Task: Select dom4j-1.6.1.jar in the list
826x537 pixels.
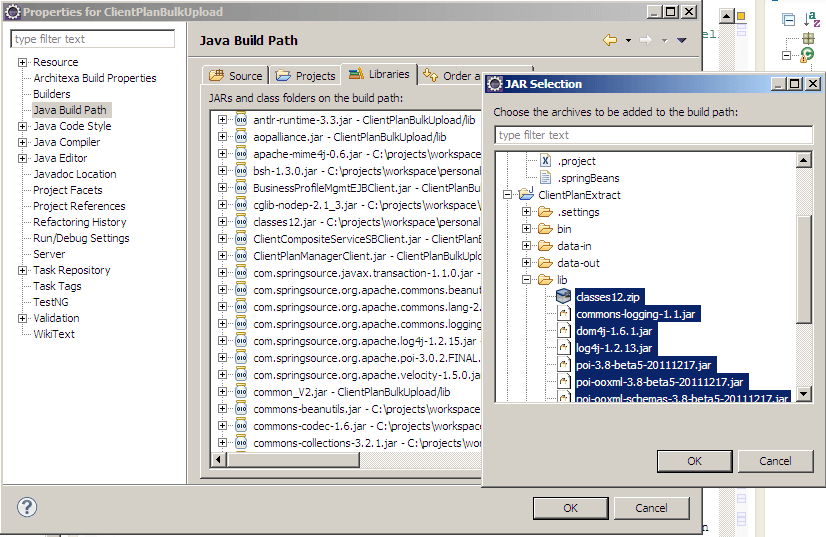Action: click(x=614, y=331)
